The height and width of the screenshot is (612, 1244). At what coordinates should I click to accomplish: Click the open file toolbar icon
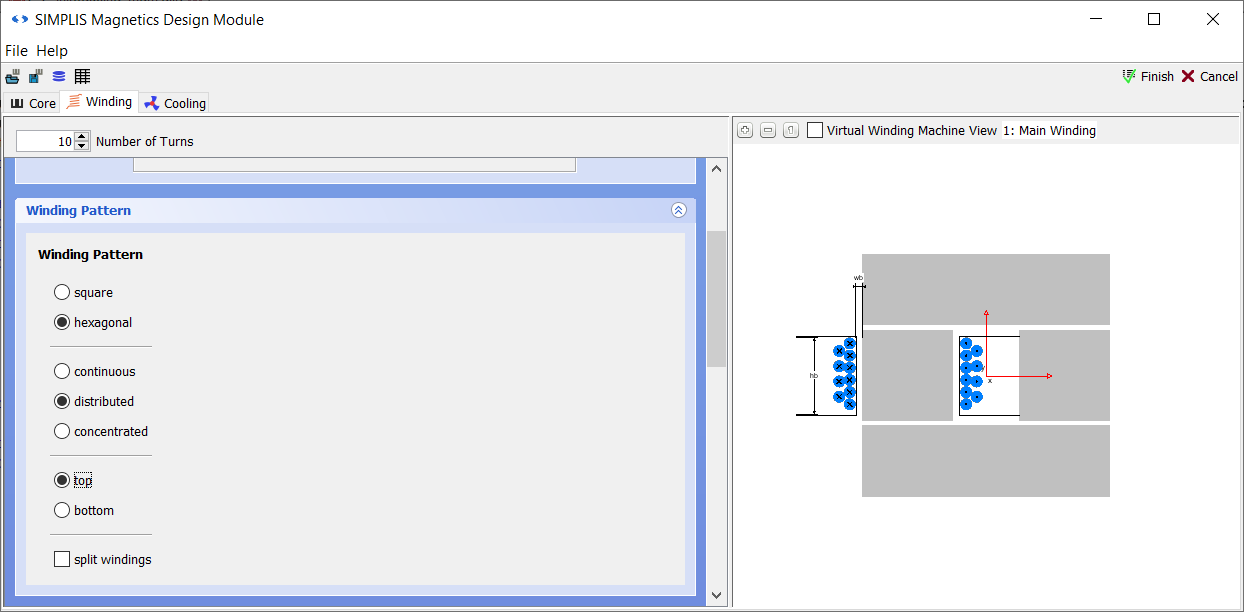pyautogui.click(x=13, y=76)
